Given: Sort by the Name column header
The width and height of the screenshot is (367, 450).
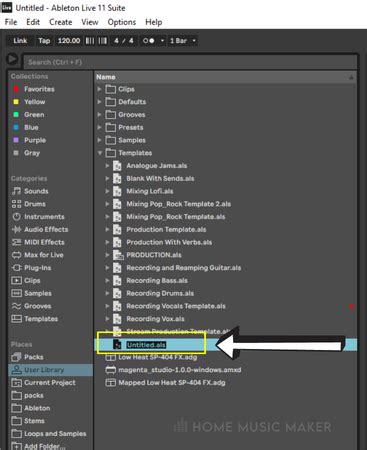Looking at the screenshot, I should [x=106, y=77].
